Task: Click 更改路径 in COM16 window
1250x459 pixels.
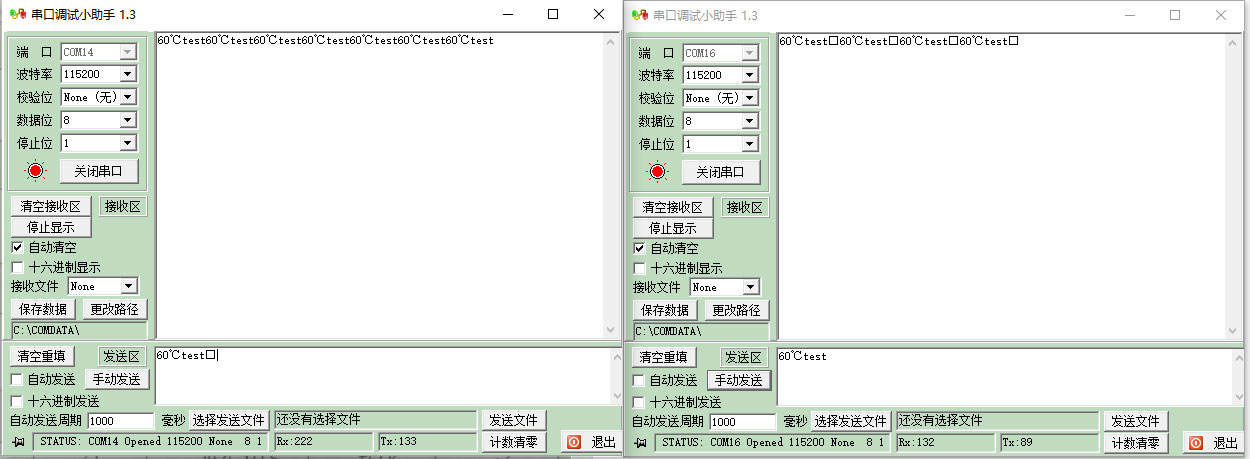Action: point(737,310)
